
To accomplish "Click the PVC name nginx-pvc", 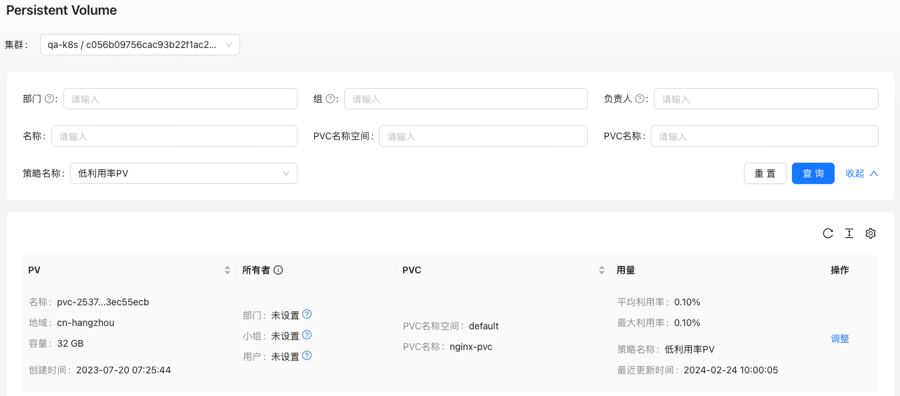I will click(x=471, y=347).
